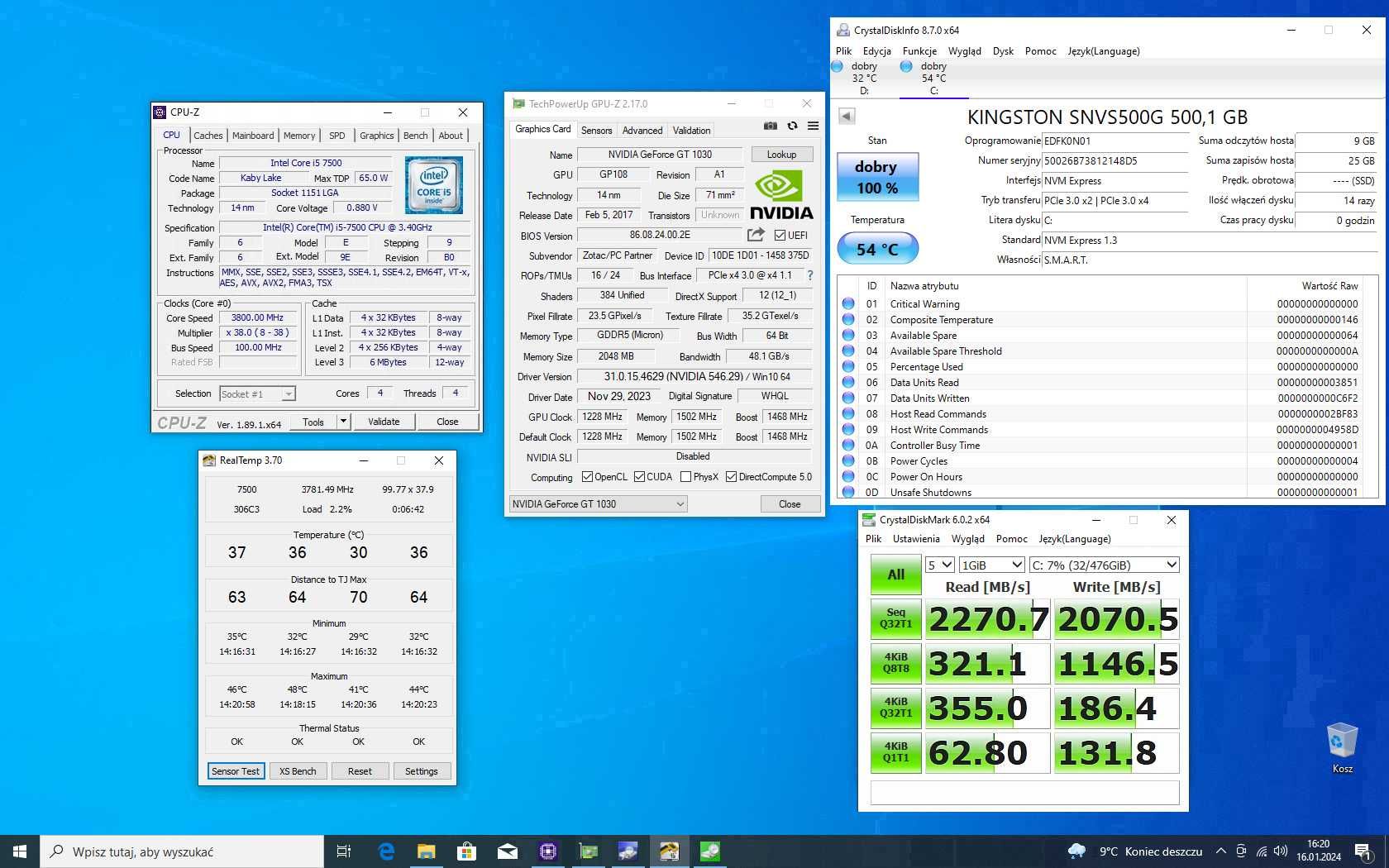Viewport: 1389px width, 868px height.
Task: Open the GPU selection dropdown in GPU-Z
Action: click(598, 504)
